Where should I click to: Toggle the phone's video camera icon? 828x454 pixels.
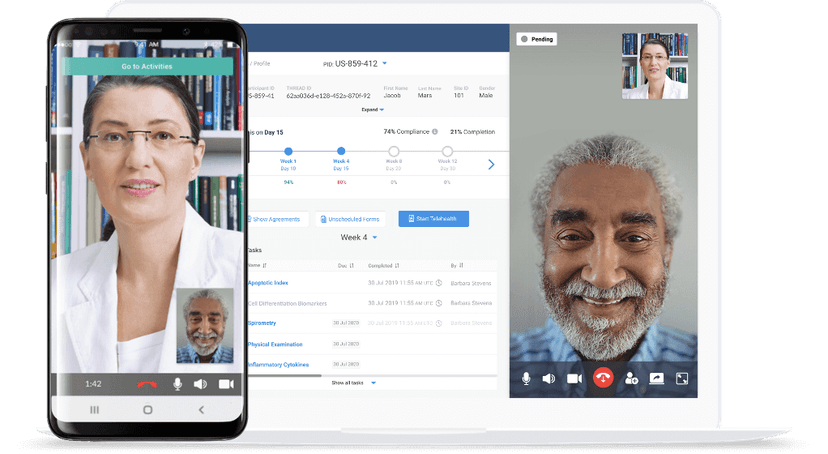pos(226,384)
